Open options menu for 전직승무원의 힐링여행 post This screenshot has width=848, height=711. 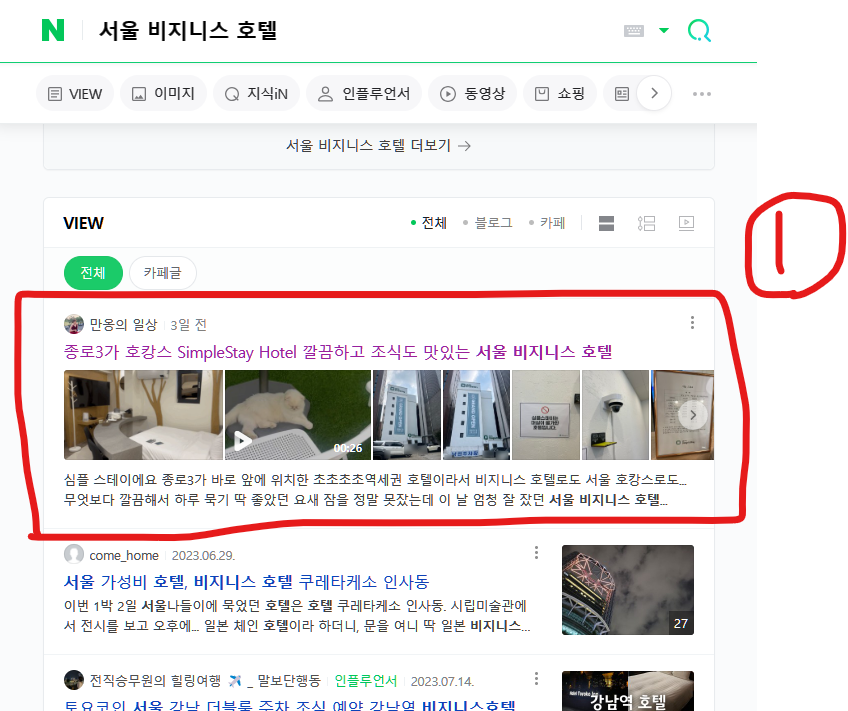coord(536,679)
